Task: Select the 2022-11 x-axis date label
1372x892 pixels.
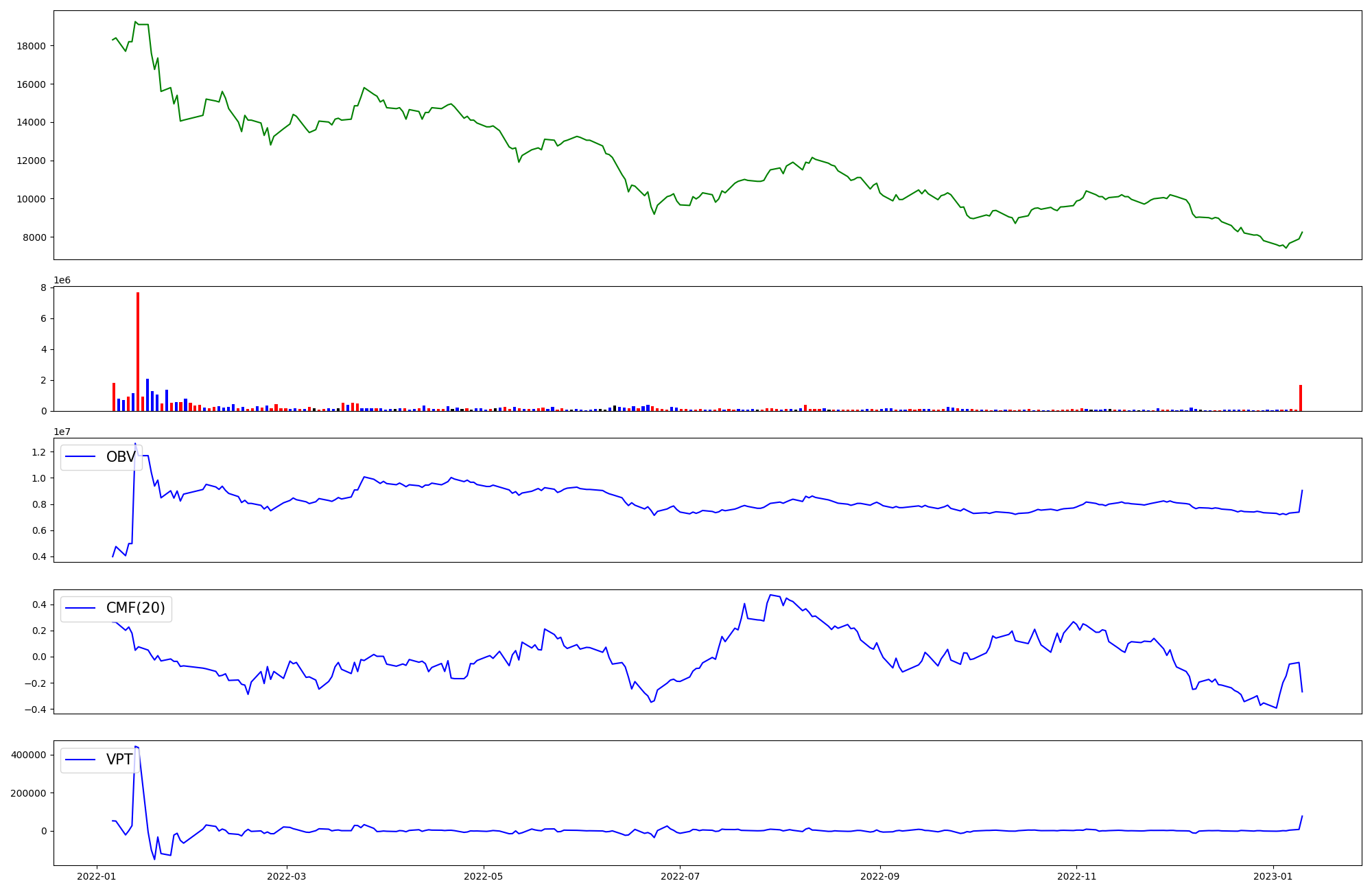Action: [1076, 876]
